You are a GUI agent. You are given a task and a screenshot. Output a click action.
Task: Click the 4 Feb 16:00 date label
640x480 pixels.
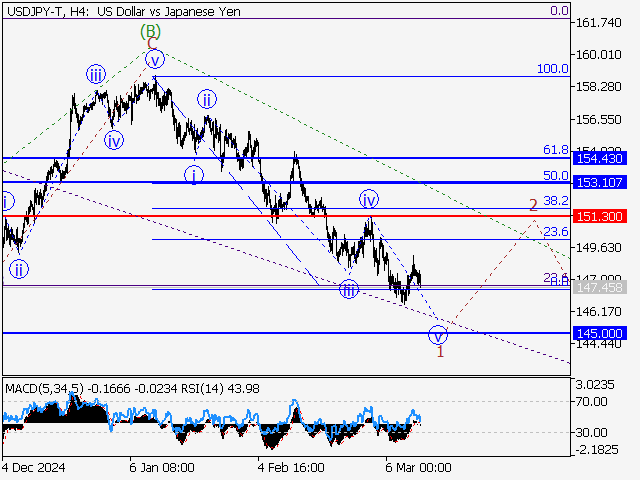pos(291,467)
